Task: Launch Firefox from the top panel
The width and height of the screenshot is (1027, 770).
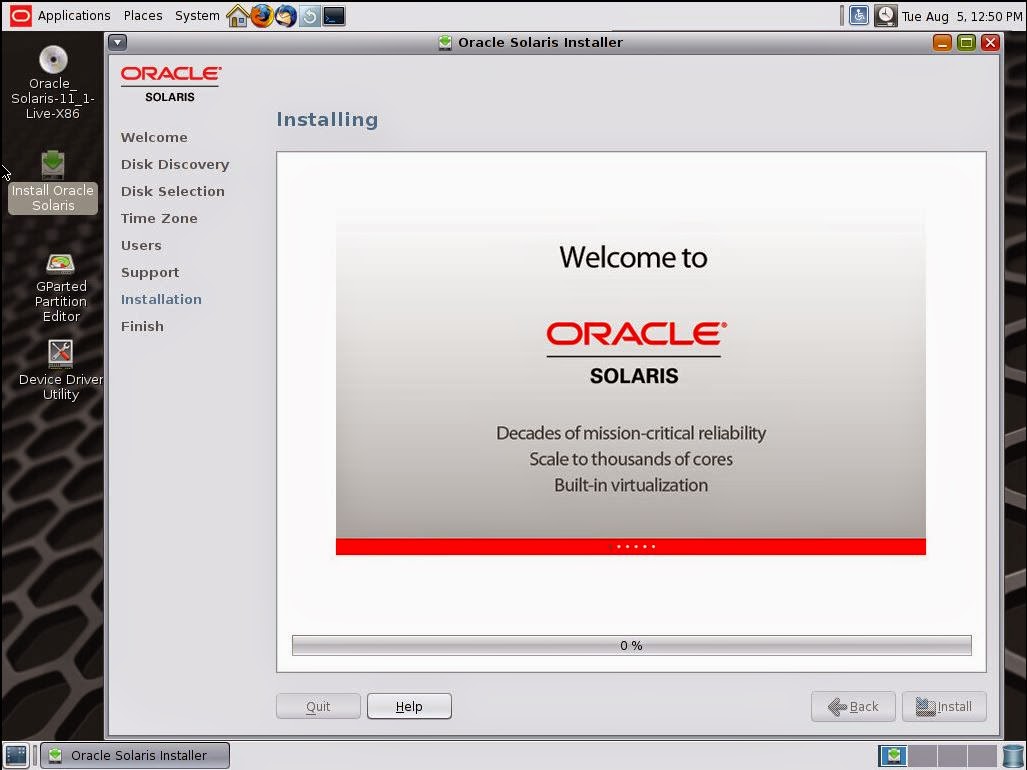Action: [260, 15]
